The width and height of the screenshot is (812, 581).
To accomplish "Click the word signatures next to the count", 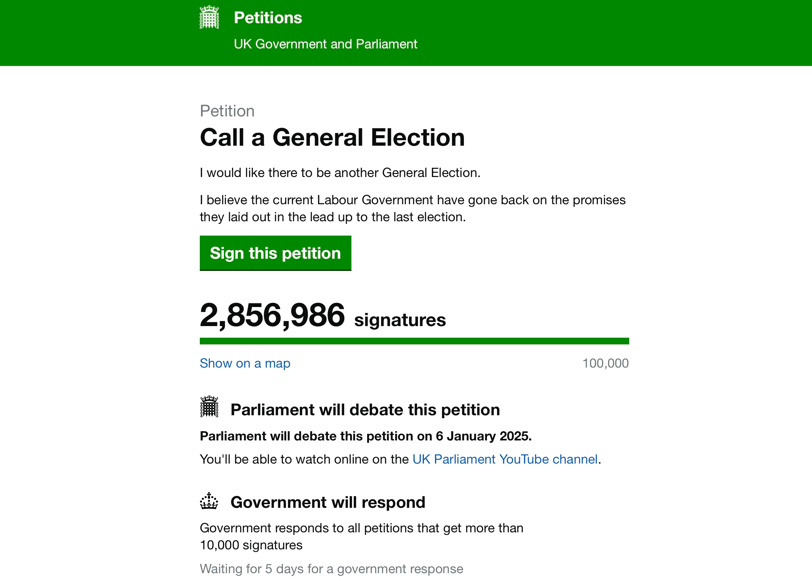I will point(400,320).
